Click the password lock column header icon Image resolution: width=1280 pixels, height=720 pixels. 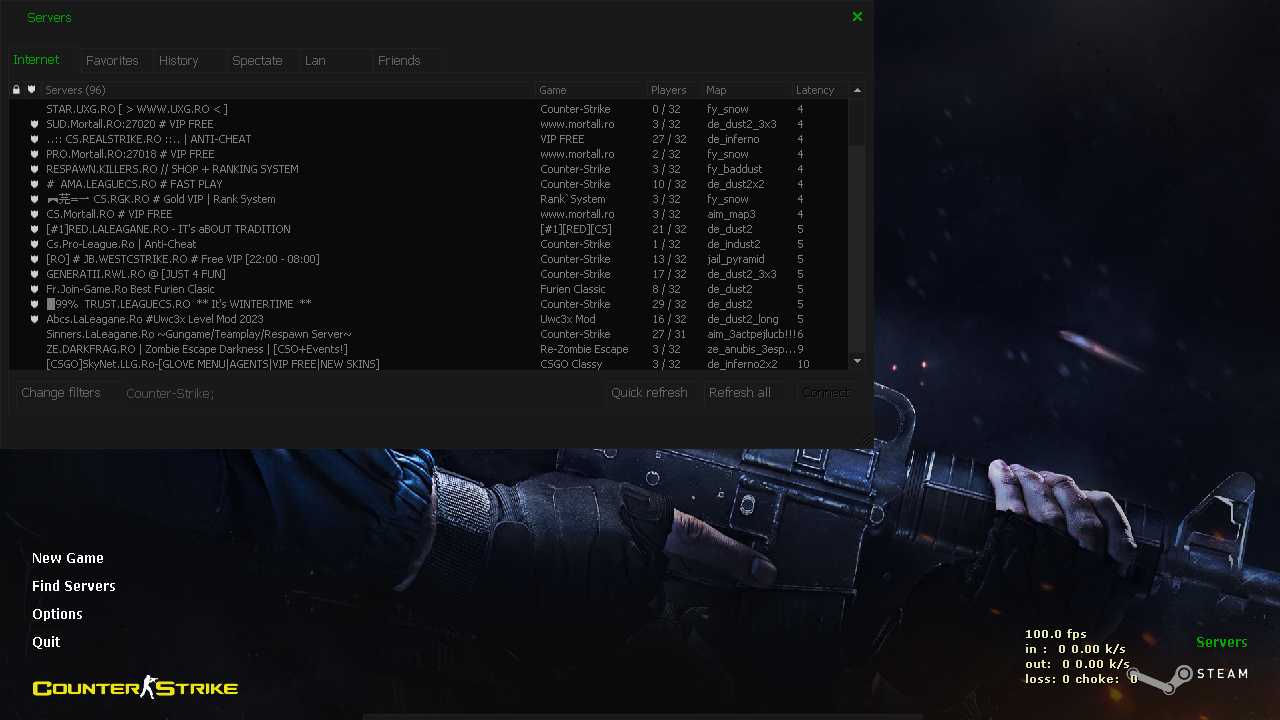(16, 90)
